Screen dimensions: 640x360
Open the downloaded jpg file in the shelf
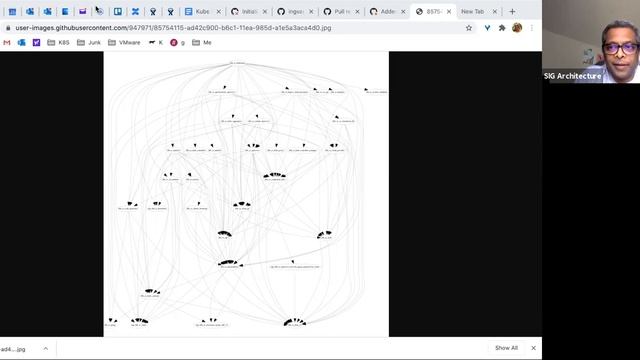pyautogui.click(x=14, y=349)
